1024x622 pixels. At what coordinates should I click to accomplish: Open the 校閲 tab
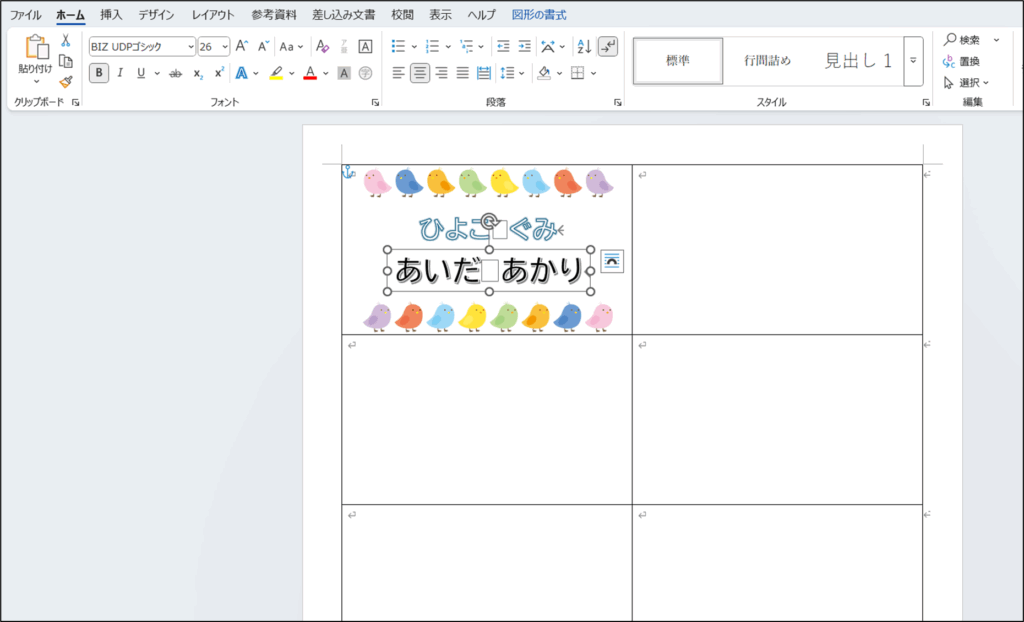[x=402, y=14]
